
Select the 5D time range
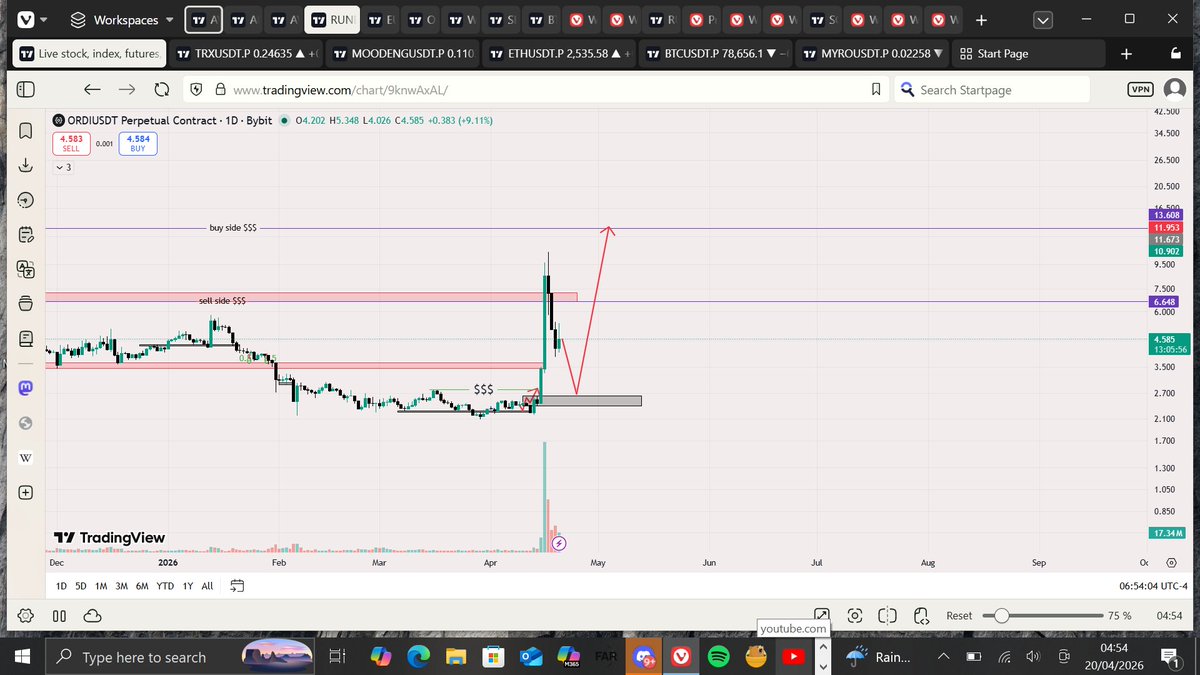coord(81,586)
